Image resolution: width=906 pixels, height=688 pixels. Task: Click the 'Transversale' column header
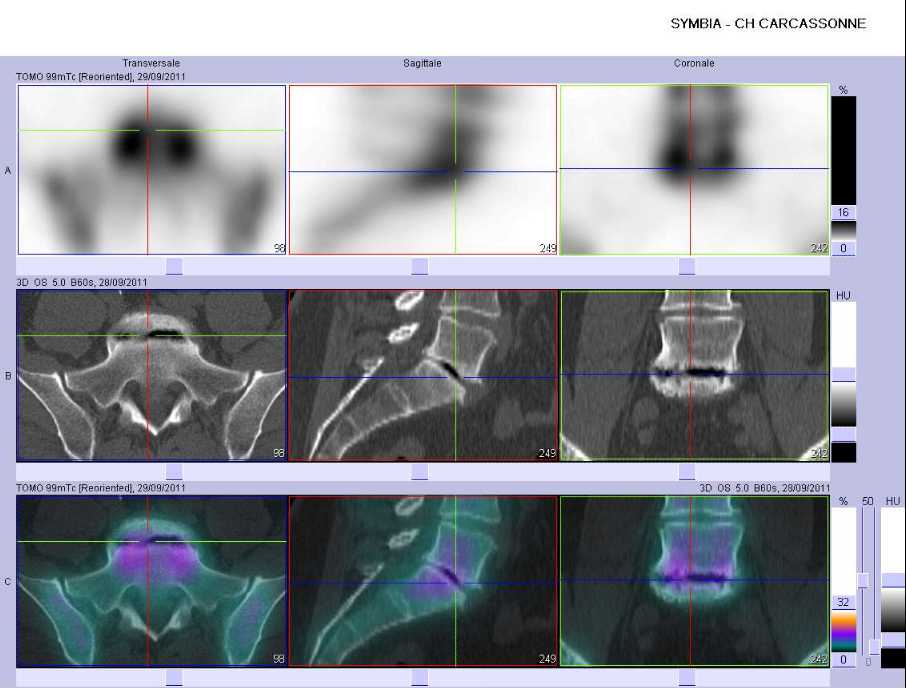[x=151, y=63]
